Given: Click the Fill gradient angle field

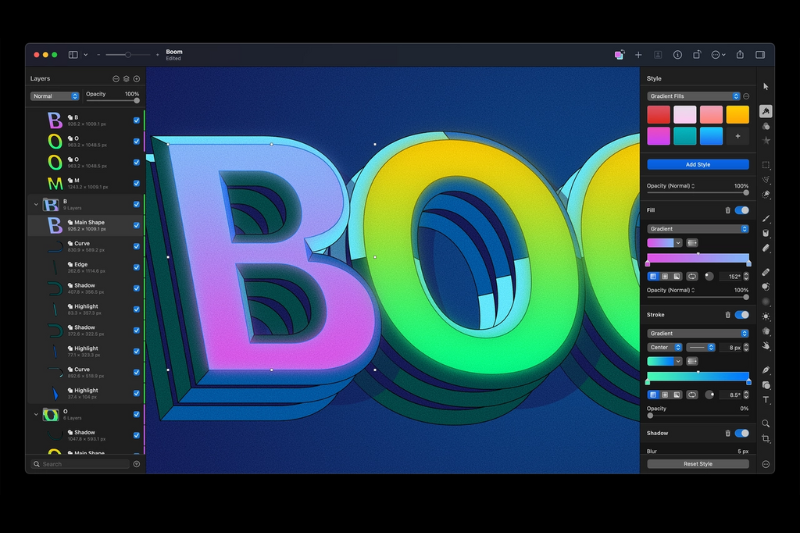Looking at the screenshot, I should coord(730,276).
